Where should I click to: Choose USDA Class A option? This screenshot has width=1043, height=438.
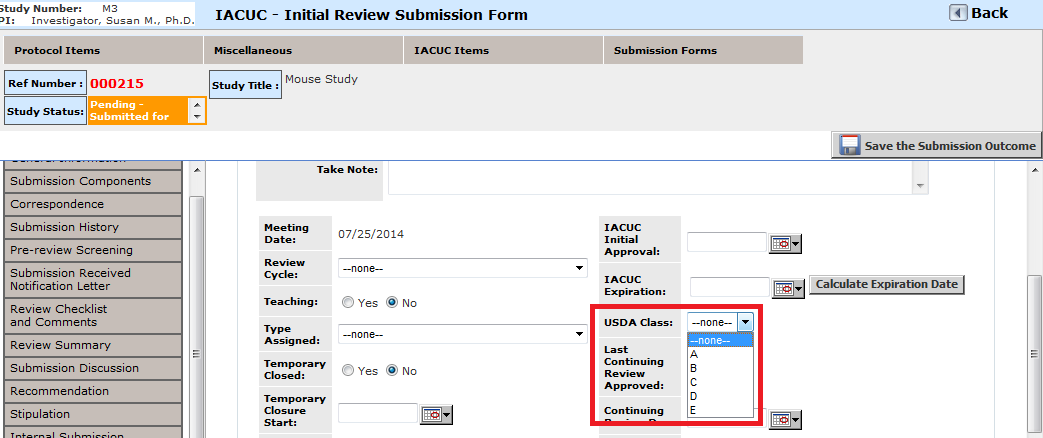720,354
